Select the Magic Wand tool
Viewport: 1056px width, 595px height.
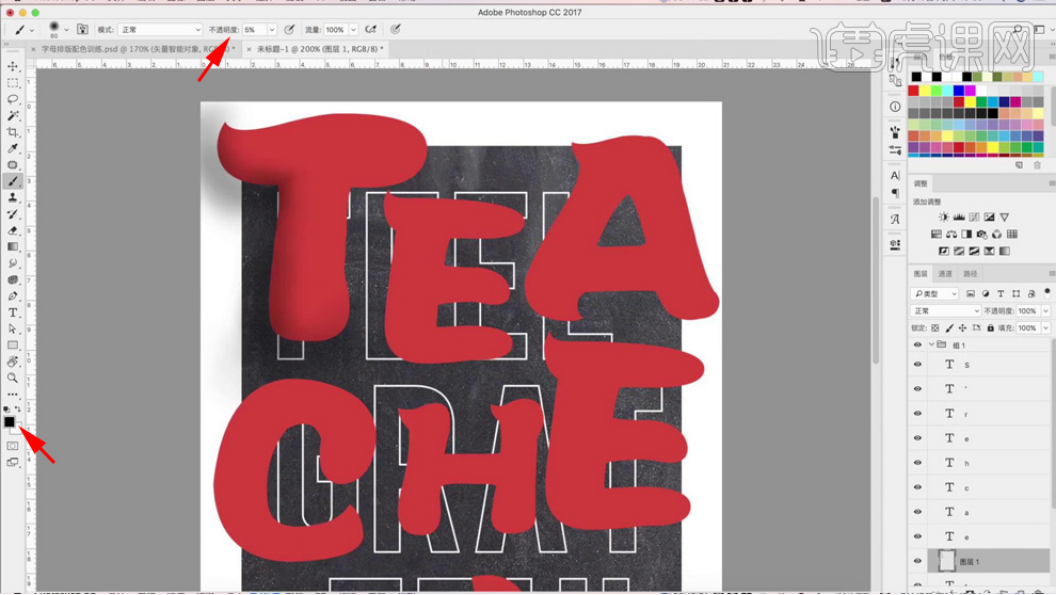[x=13, y=116]
